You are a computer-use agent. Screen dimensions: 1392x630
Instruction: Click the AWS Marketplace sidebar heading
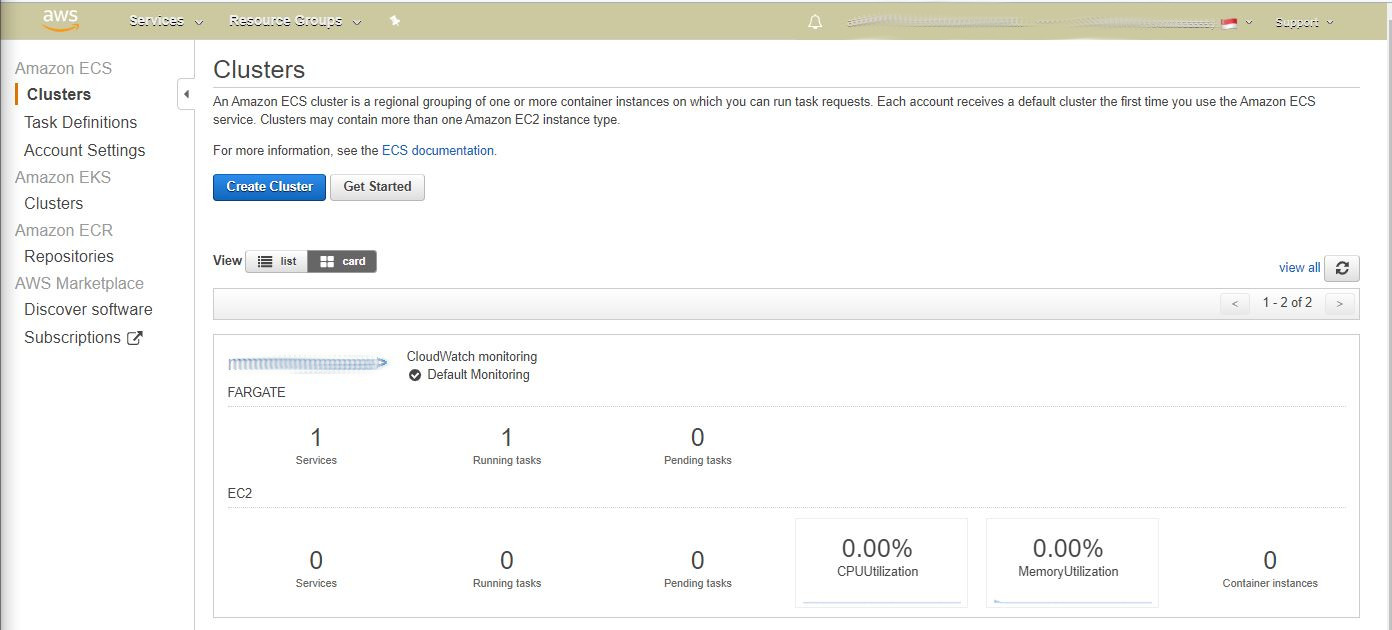[x=79, y=283]
